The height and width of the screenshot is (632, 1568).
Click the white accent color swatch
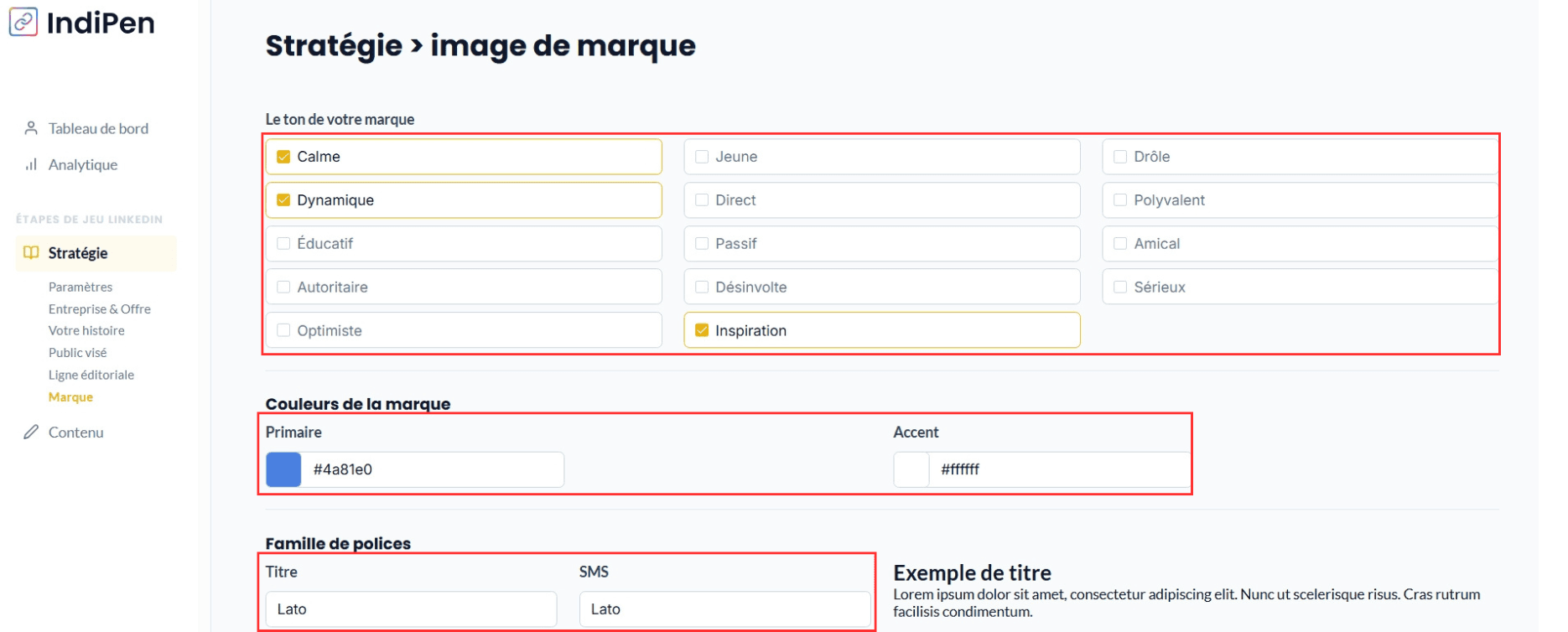911,470
